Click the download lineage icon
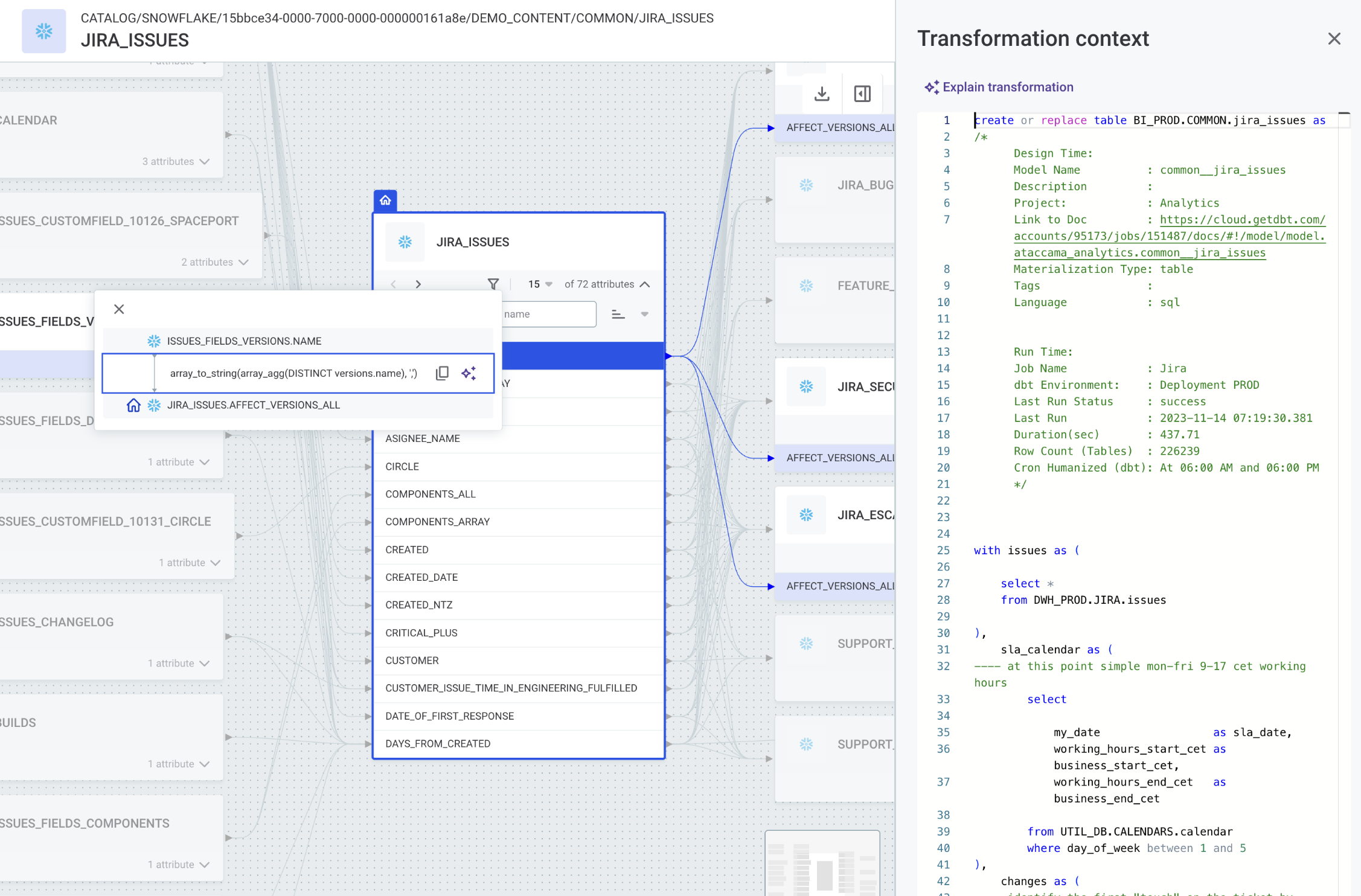Viewport: 1361px width, 896px height. click(x=822, y=94)
